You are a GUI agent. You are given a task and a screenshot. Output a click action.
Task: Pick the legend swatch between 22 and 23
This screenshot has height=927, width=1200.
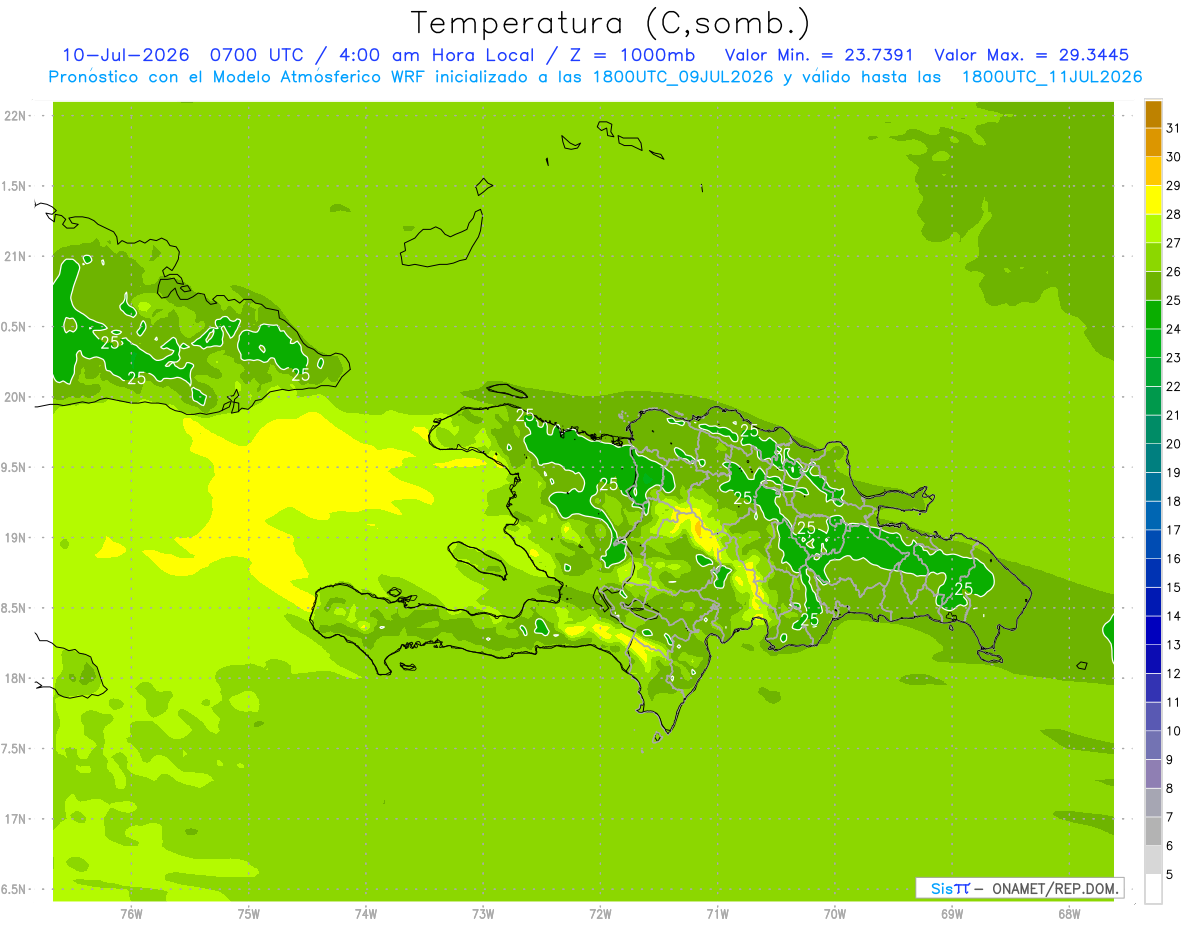click(1153, 372)
